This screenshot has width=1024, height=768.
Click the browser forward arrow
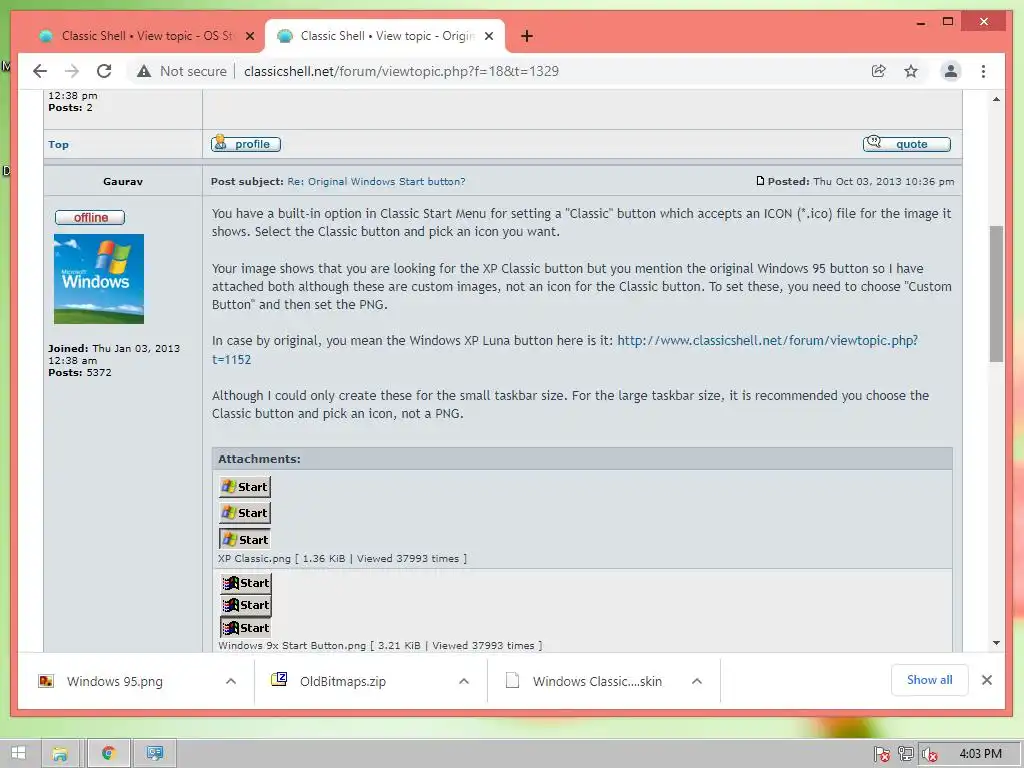tap(72, 71)
